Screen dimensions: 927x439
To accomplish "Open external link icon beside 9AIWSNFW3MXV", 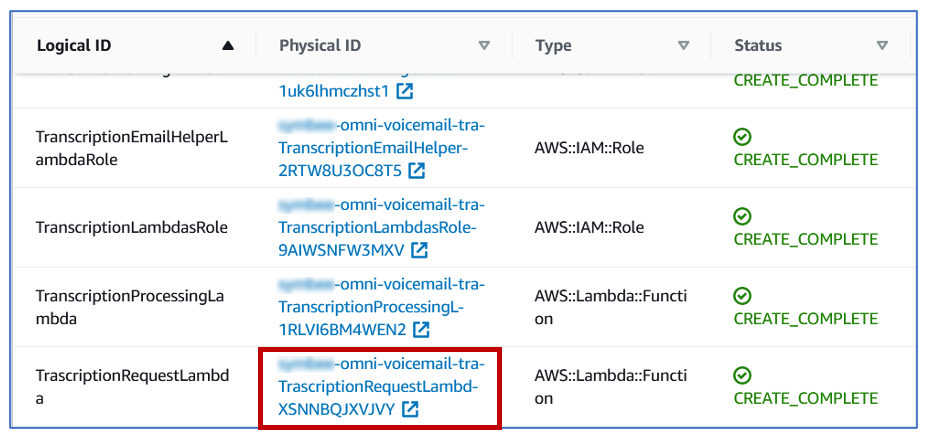I will tap(419, 251).
